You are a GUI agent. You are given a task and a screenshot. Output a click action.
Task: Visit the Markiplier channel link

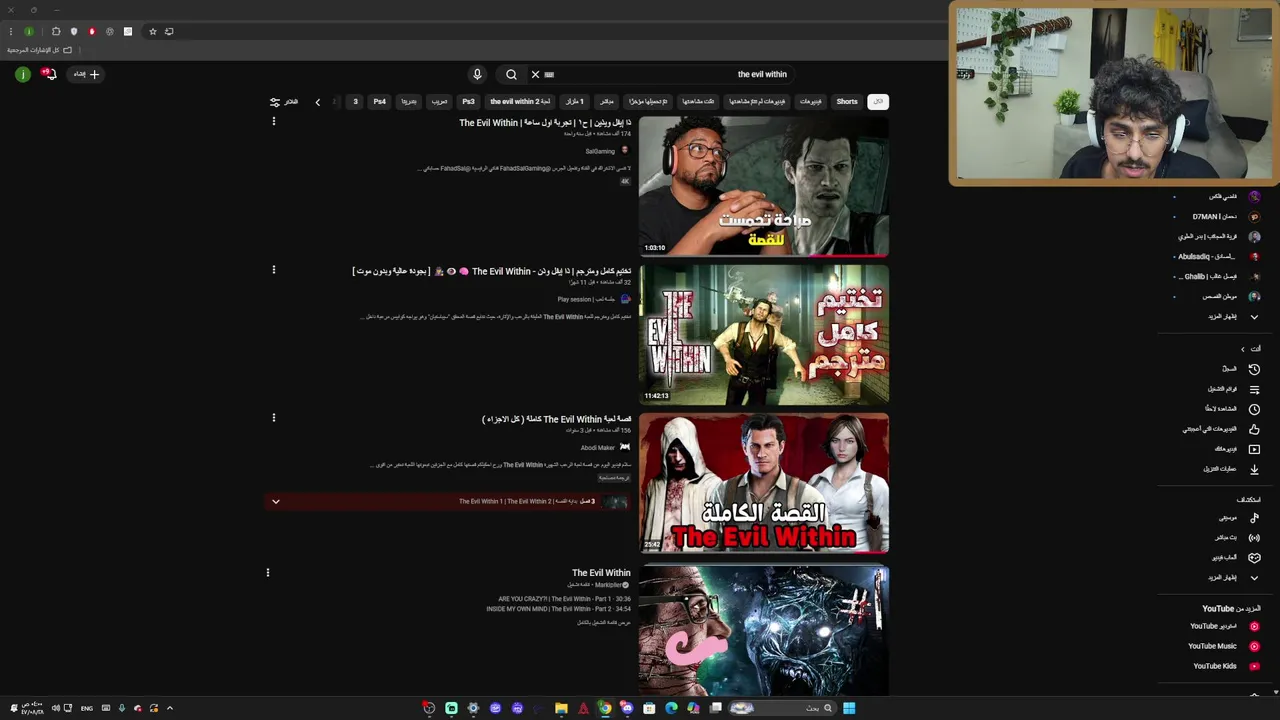click(608, 585)
